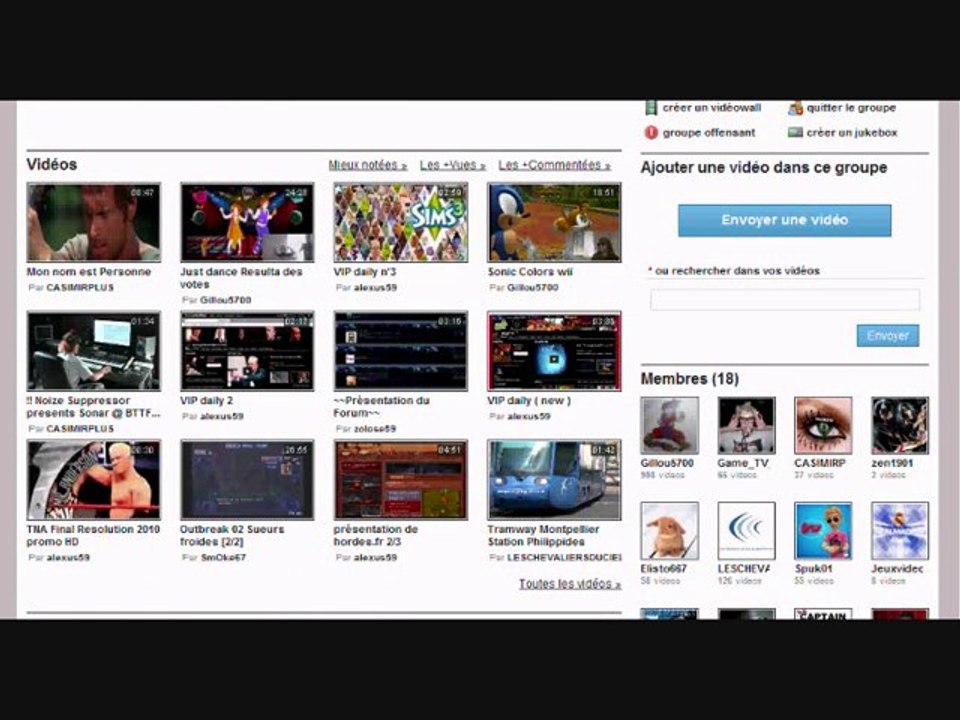Open author CASIMIRPLUS under Mon nom est Personne
Screen dimensions: 960x720
80,288
